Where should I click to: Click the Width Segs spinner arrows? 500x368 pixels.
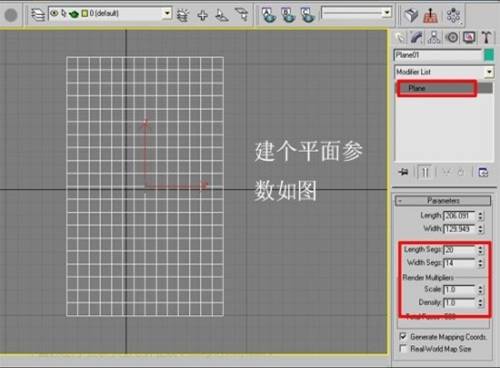(480, 263)
